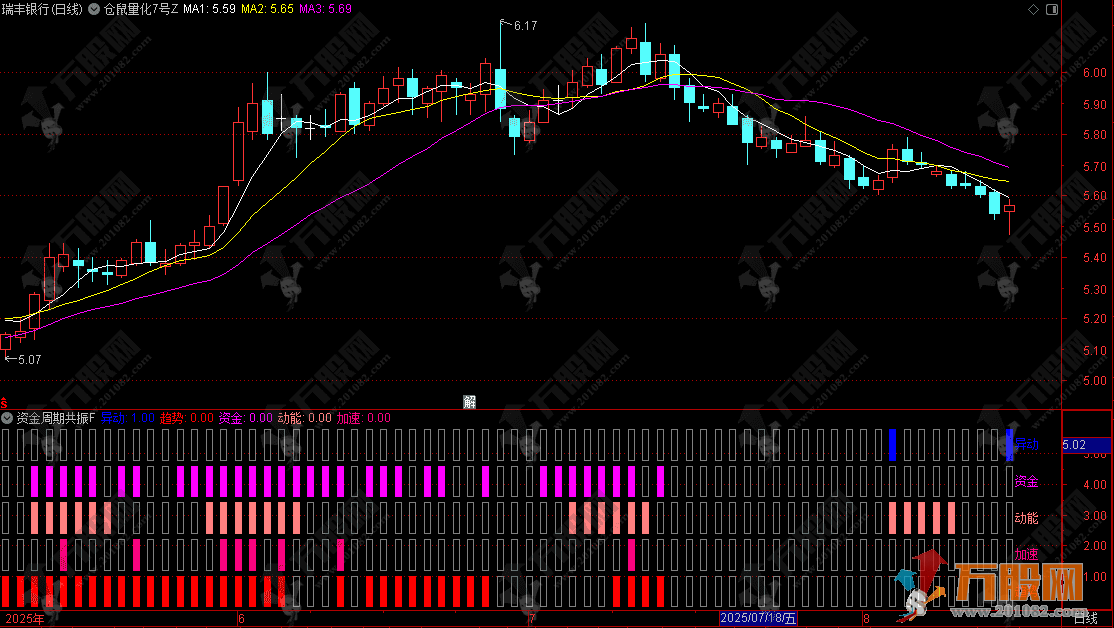Open the 日线 period selector at bottom right
Viewport: 1114px width, 628px height.
[1086, 619]
